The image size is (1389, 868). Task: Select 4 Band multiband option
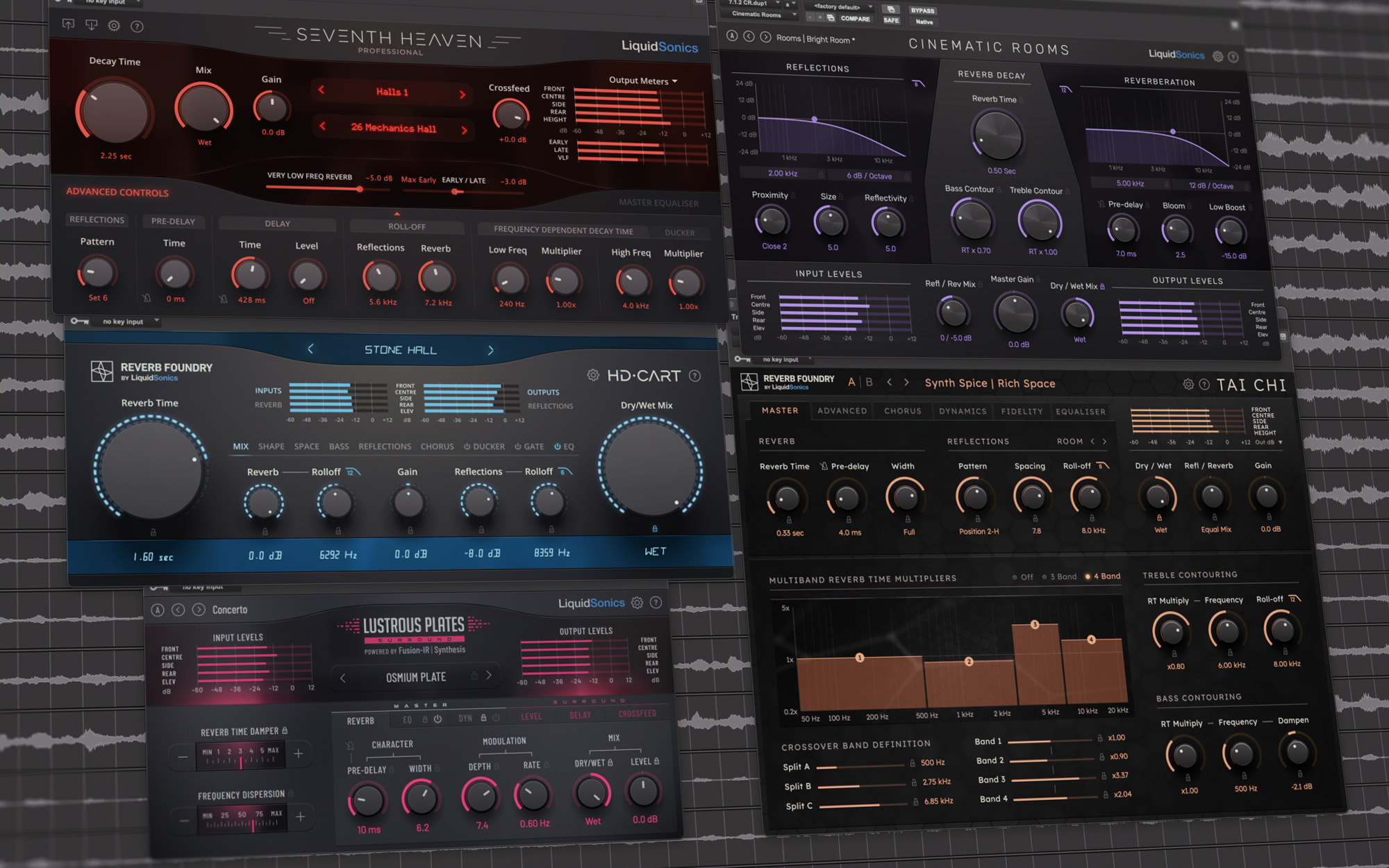pos(1103,576)
